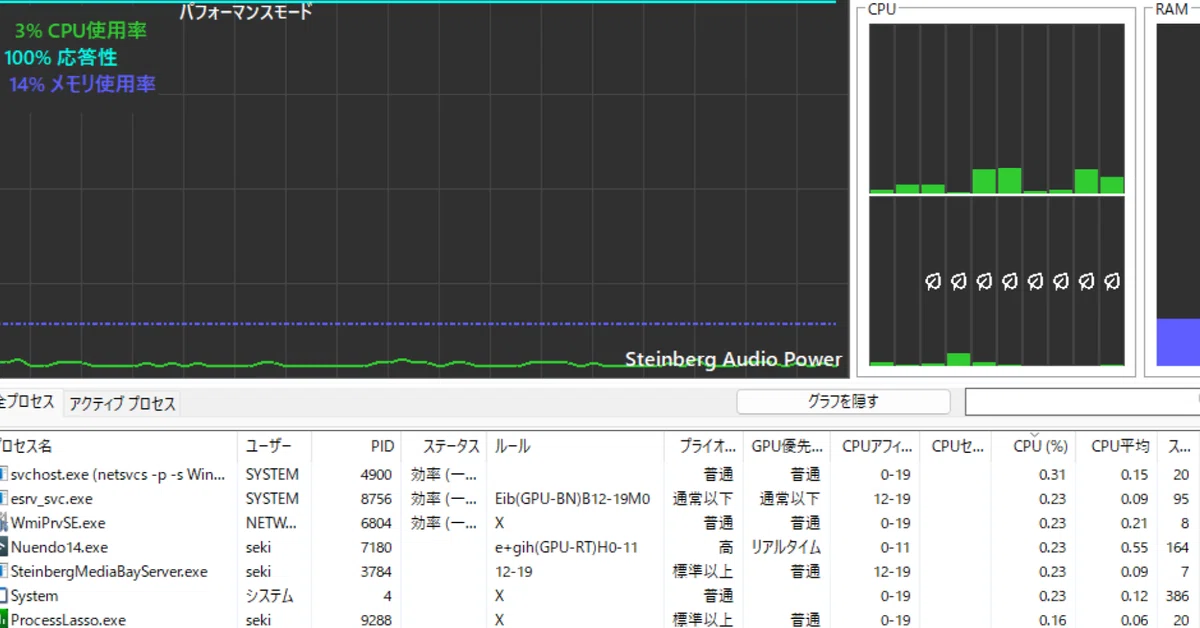Sort by the CPUアフィ... affinity column header
The height and width of the screenshot is (628, 1200).
pos(873,446)
